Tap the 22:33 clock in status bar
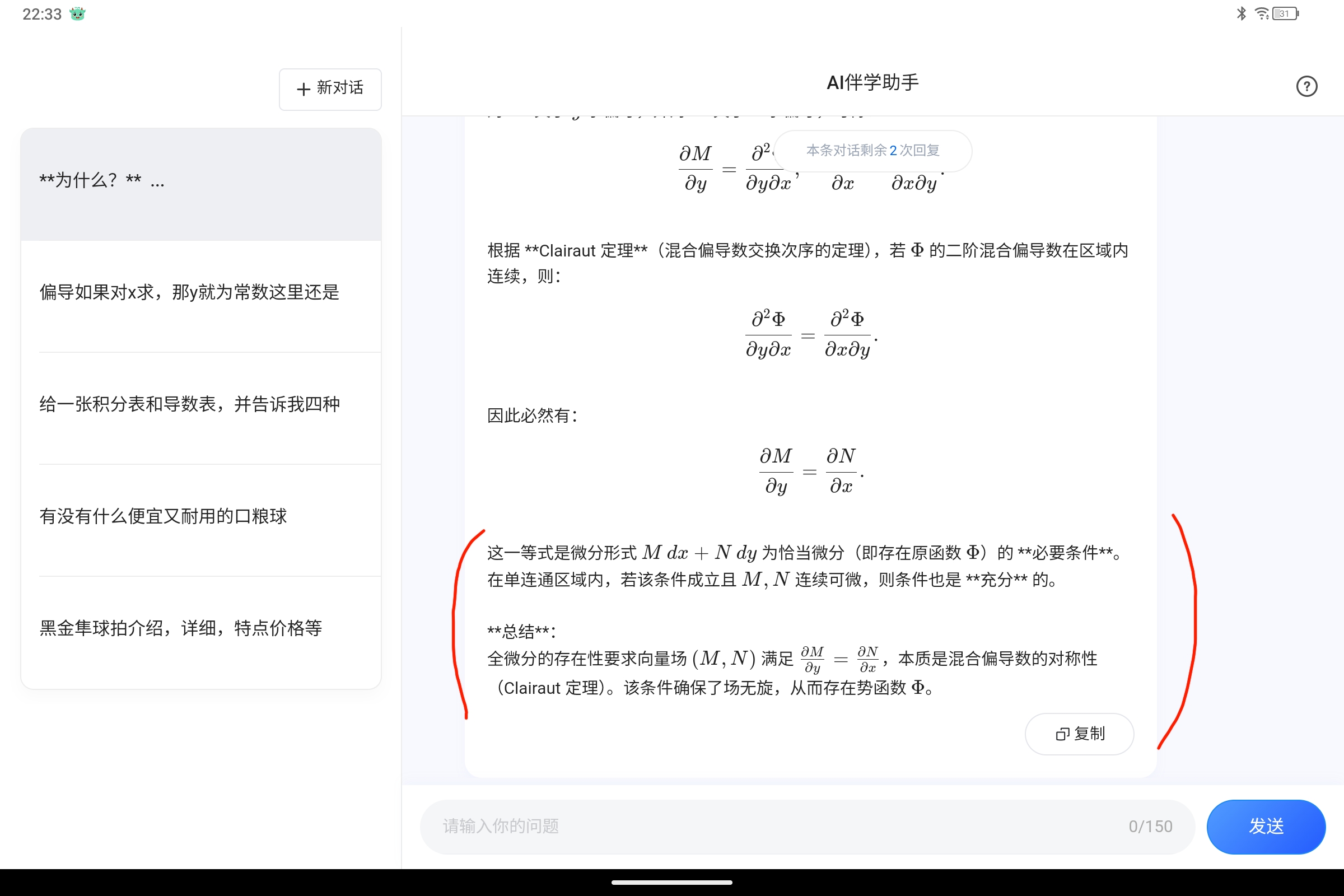 coord(41,13)
